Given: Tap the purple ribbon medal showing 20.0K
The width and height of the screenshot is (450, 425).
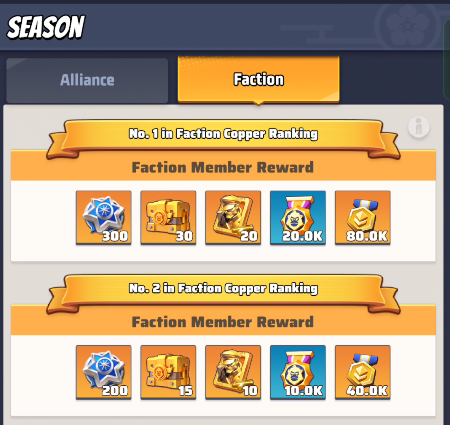Looking at the screenshot, I should pos(298,218).
